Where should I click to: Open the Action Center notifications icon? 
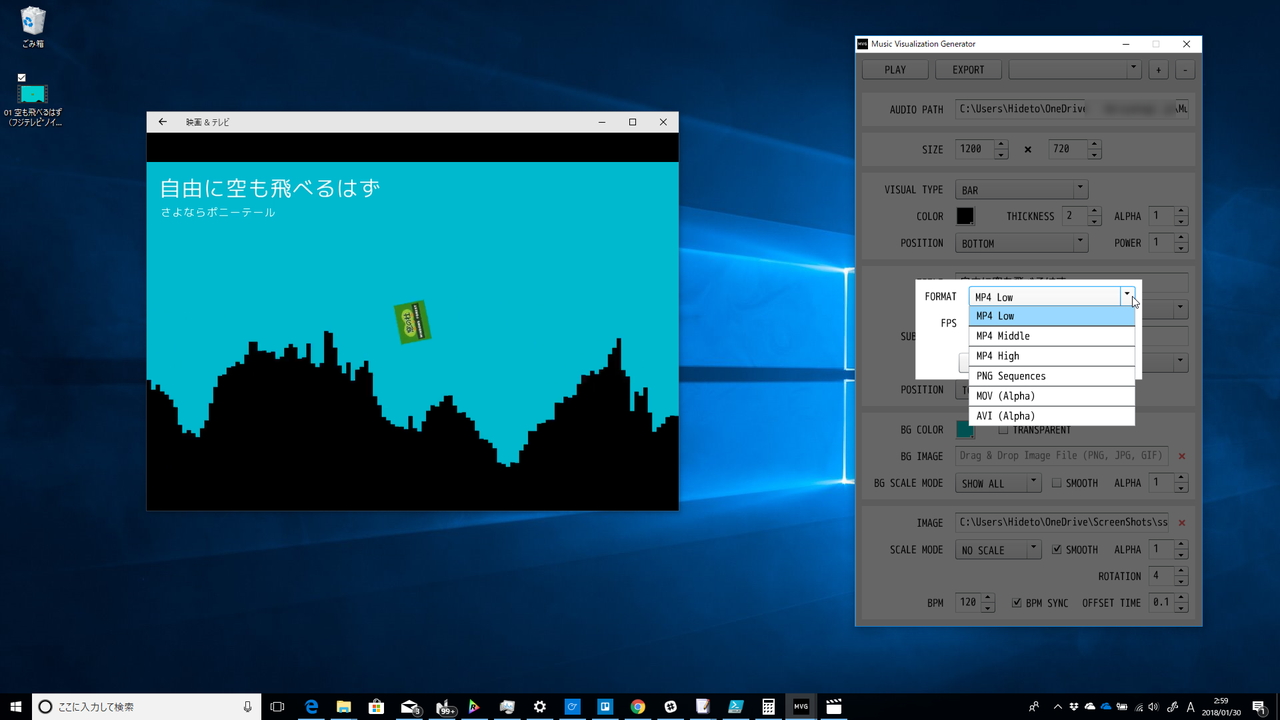click(1258, 706)
